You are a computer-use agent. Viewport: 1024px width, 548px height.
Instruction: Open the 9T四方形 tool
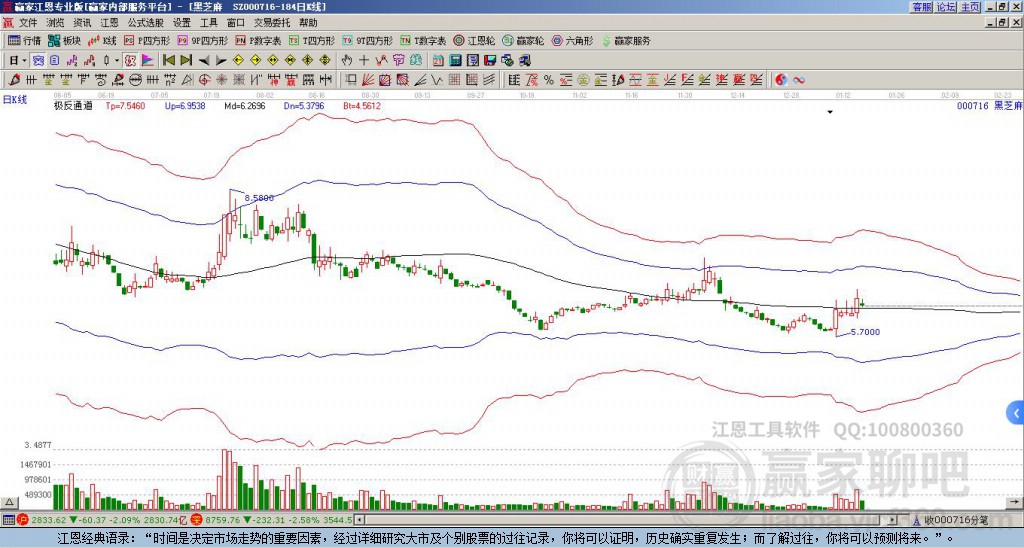367,40
